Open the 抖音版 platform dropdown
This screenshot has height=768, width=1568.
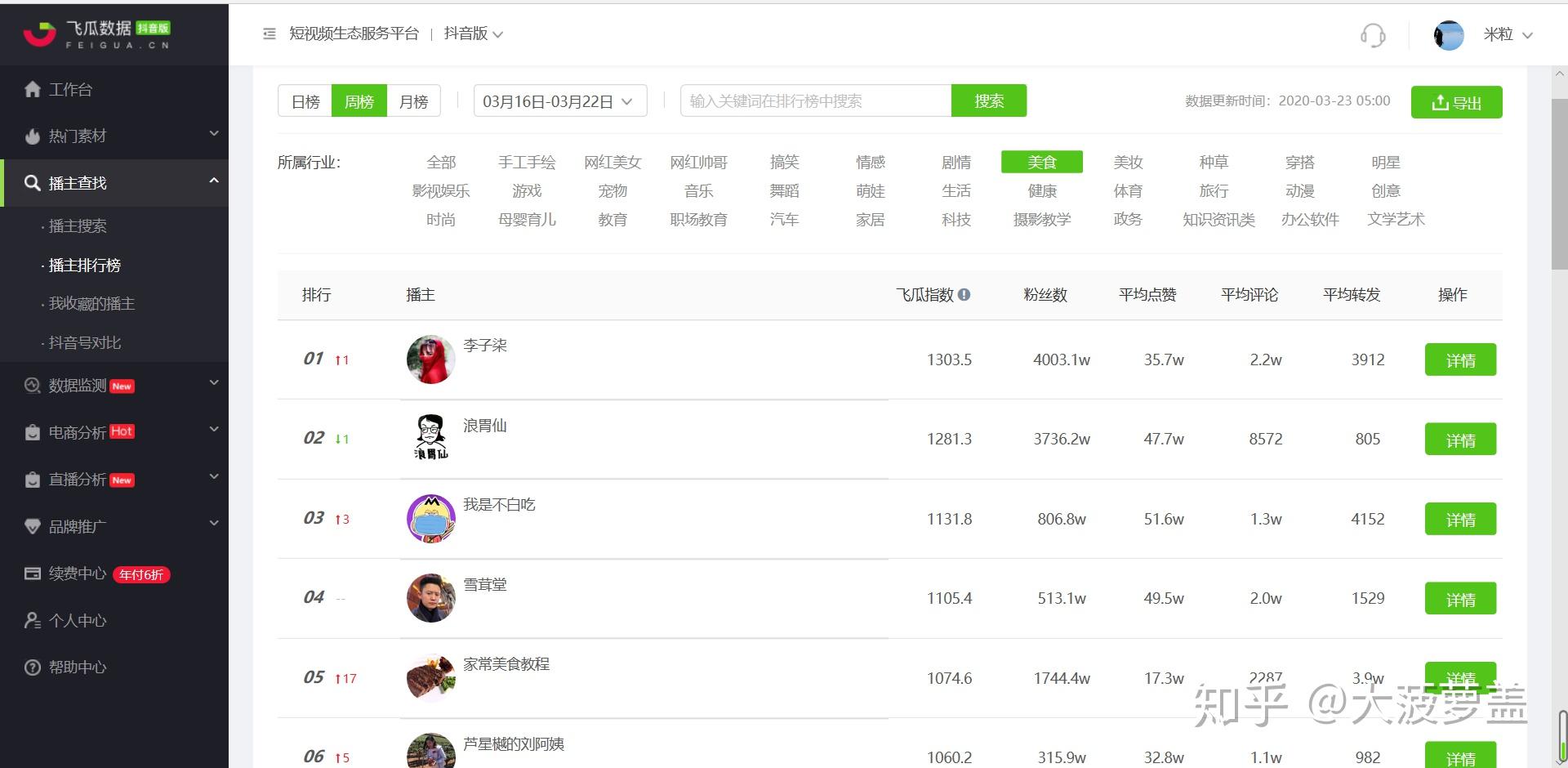[x=474, y=34]
